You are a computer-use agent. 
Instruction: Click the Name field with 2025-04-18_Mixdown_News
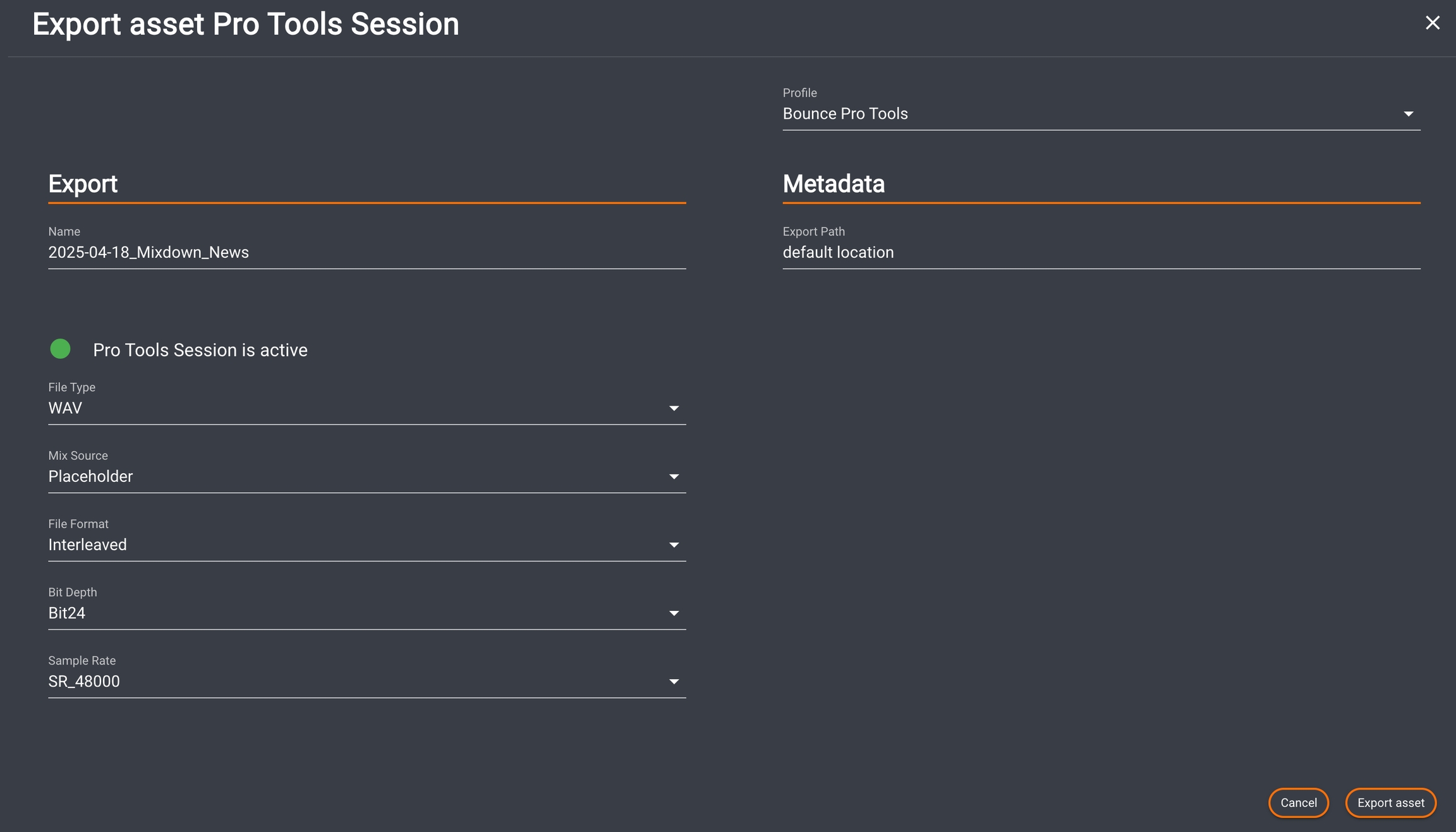(x=367, y=253)
